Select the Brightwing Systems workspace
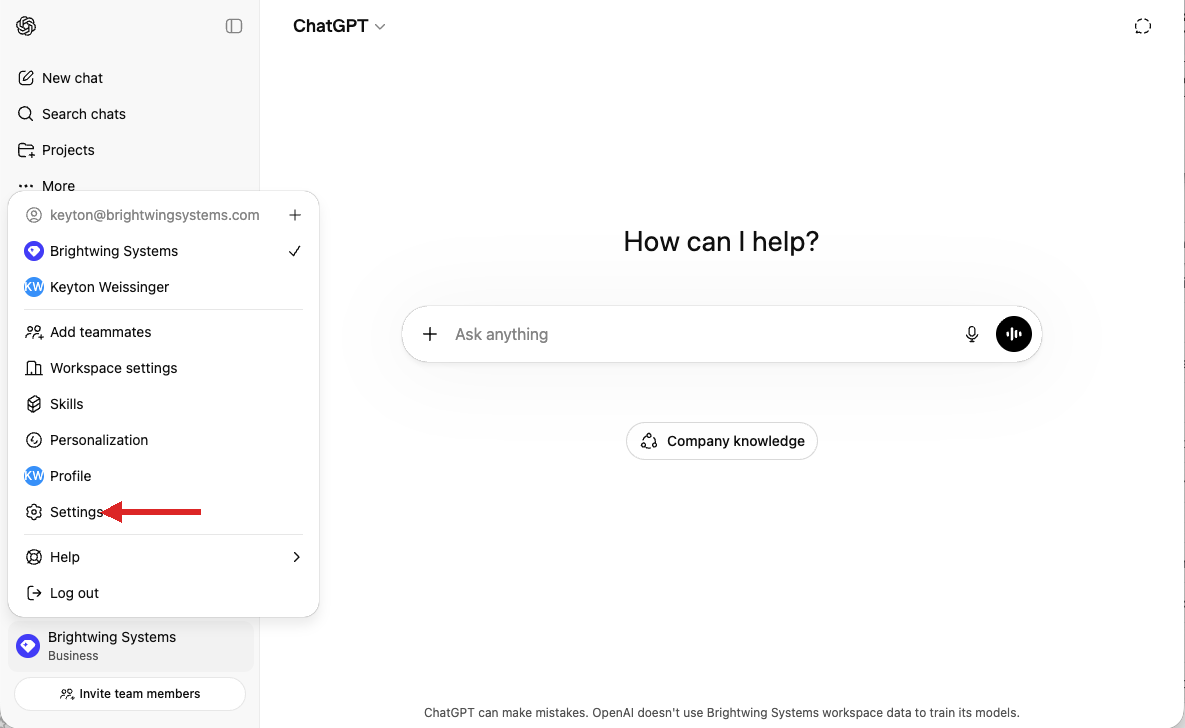Viewport: 1185px width, 728px height. click(x=163, y=251)
